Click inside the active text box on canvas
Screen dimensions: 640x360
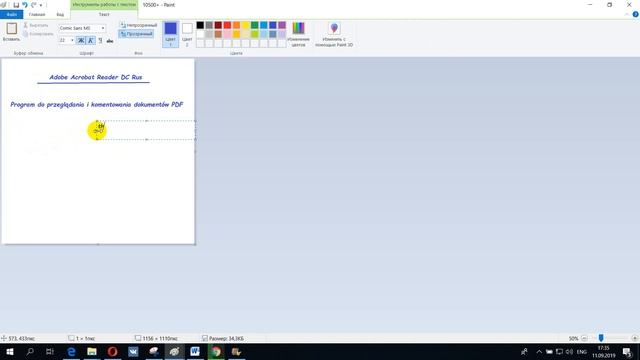click(x=146, y=130)
